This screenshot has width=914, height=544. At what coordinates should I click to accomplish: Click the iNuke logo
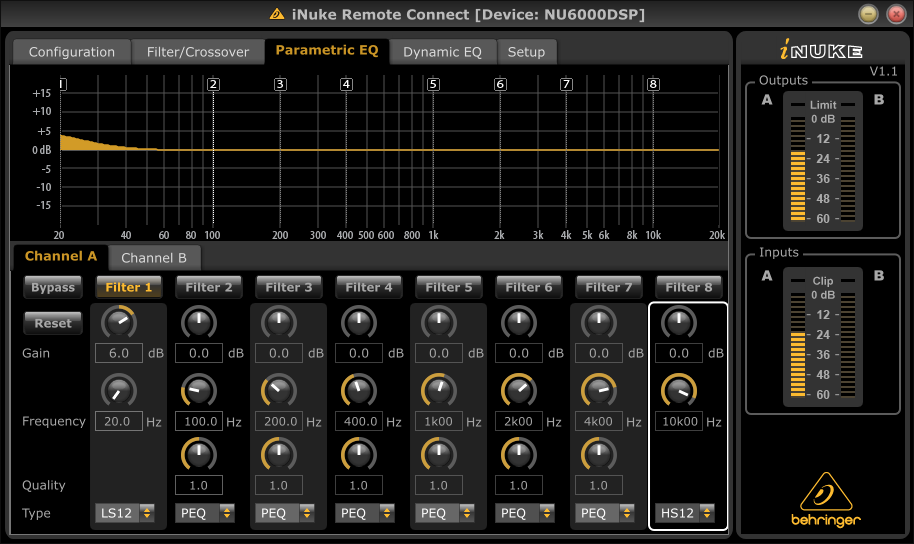[821, 50]
